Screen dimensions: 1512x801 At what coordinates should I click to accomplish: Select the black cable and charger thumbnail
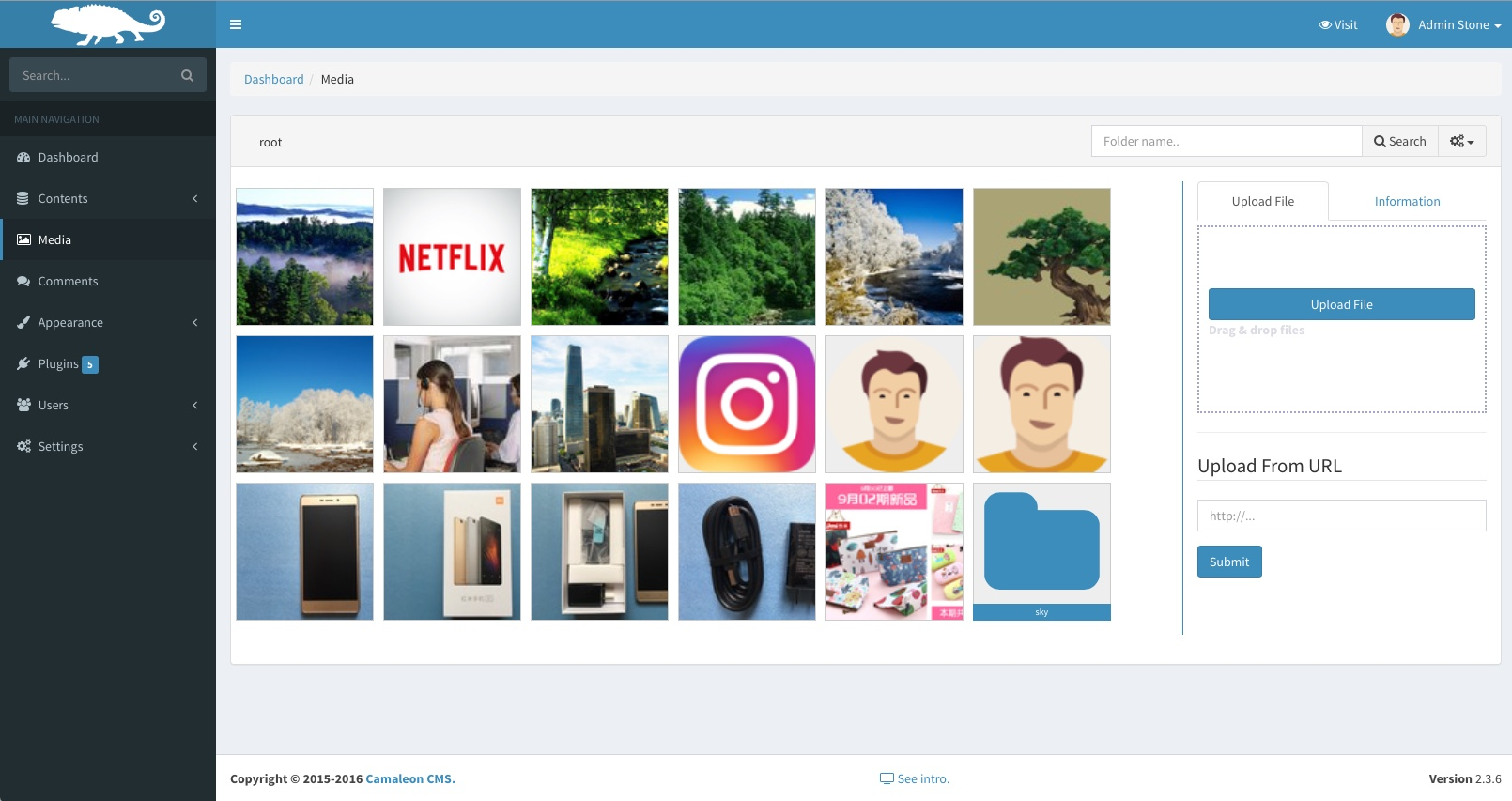747,551
